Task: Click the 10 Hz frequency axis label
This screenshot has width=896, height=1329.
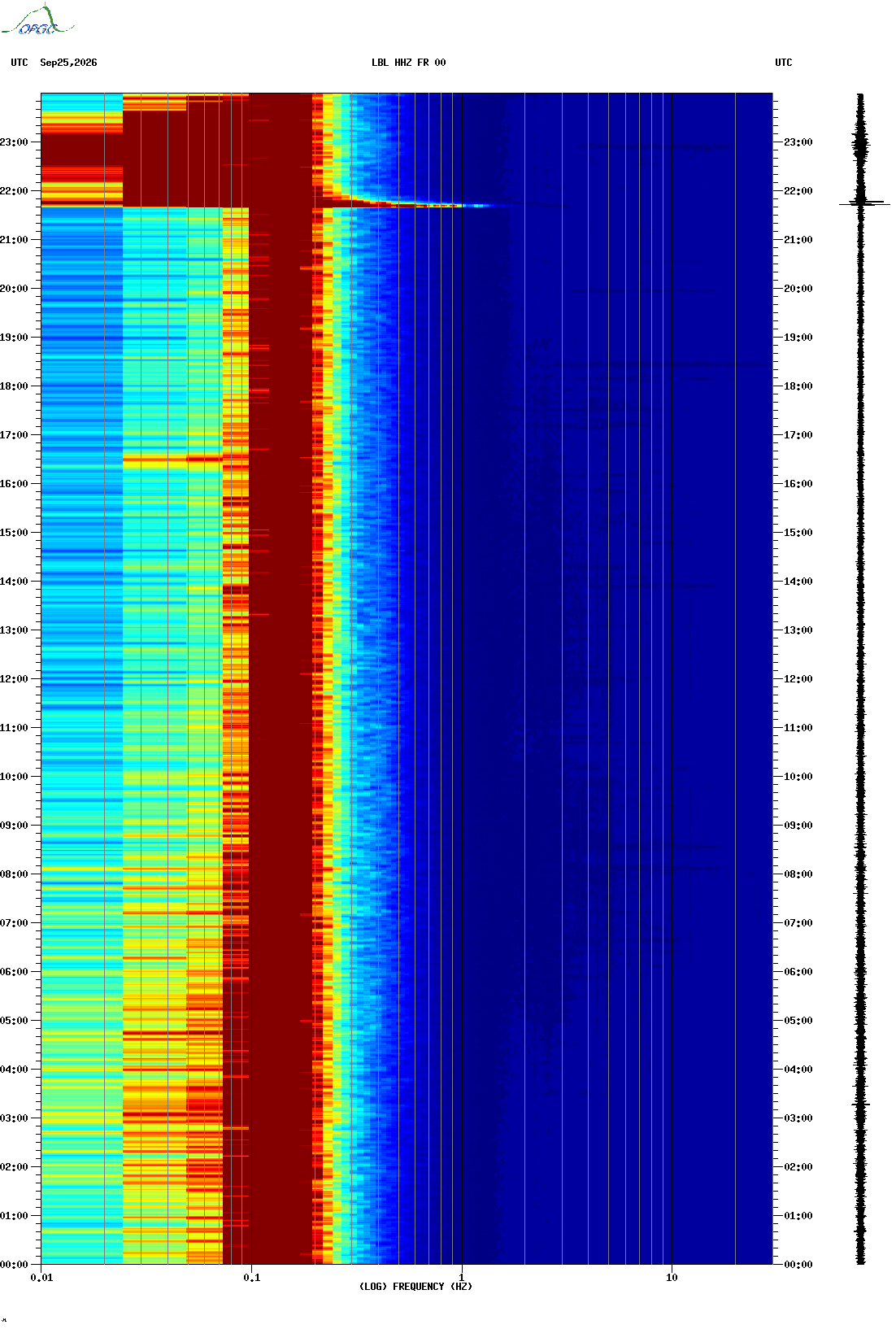Action: tap(672, 1278)
